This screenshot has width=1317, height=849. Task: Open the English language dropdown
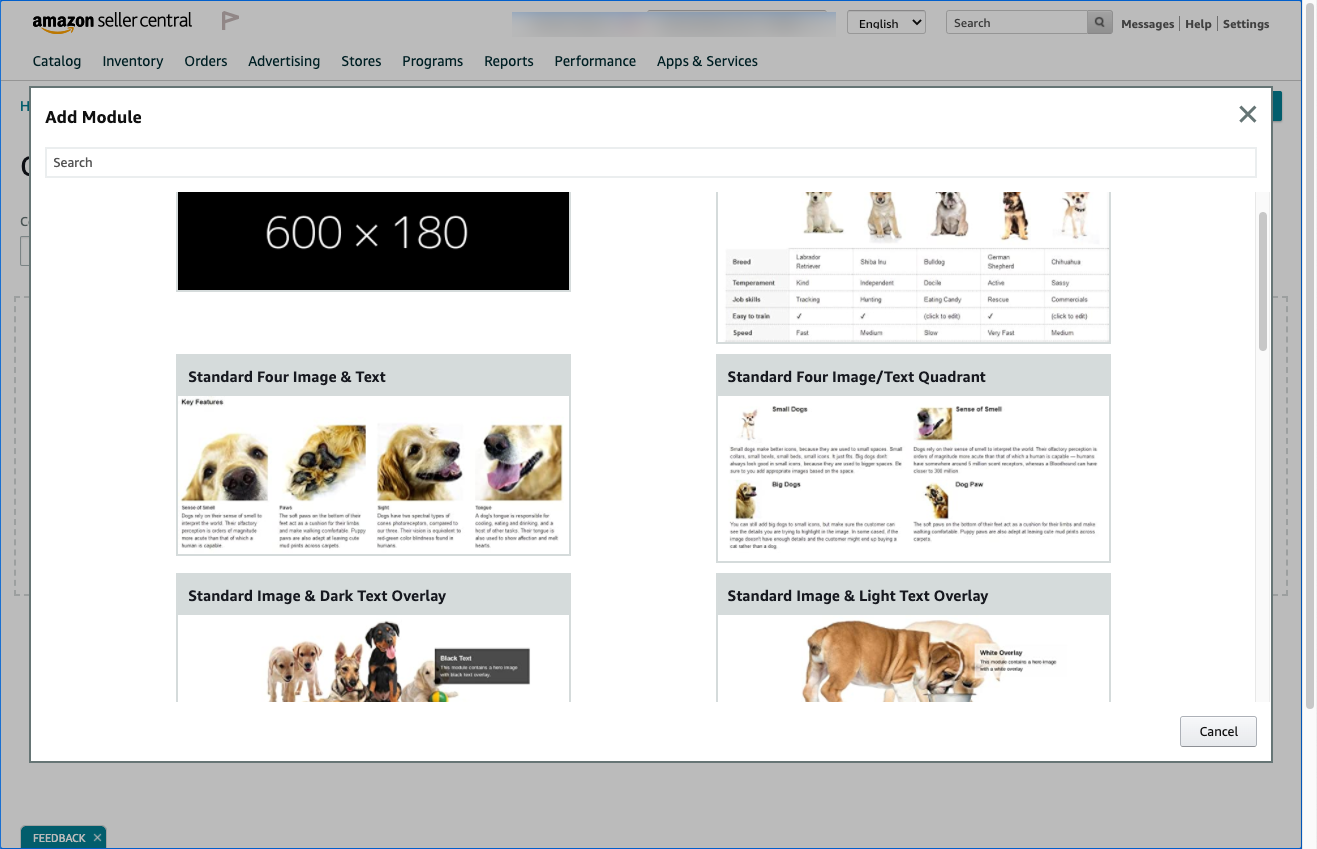[886, 23]
